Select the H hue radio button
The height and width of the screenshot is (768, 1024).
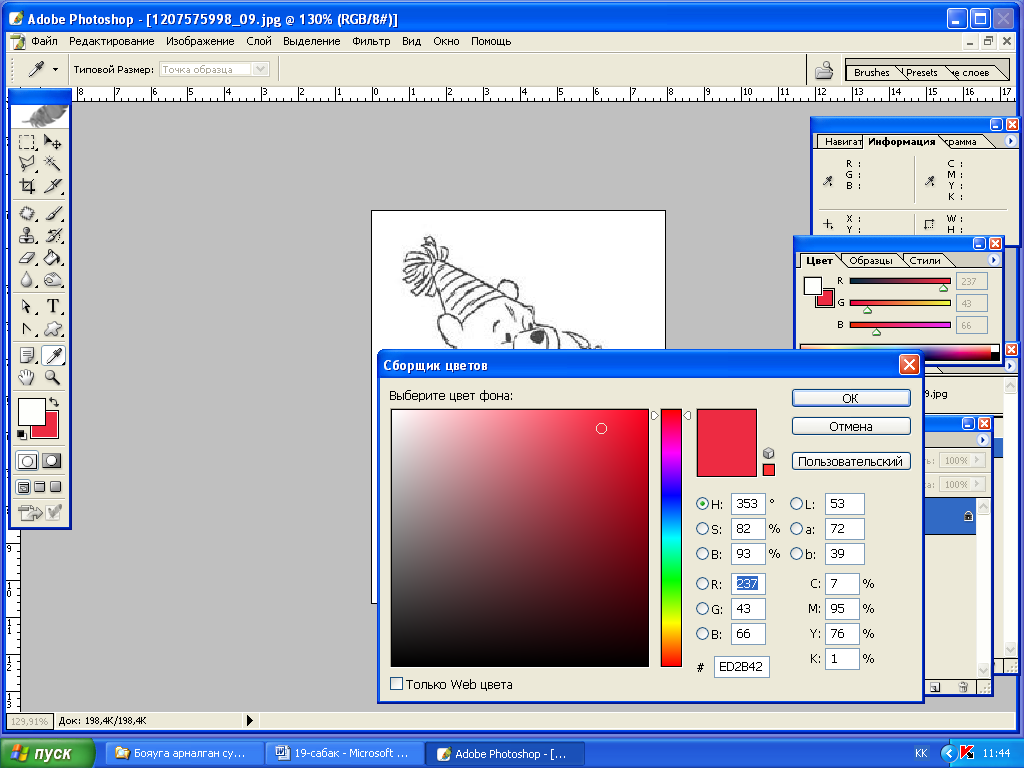[703, 504]
